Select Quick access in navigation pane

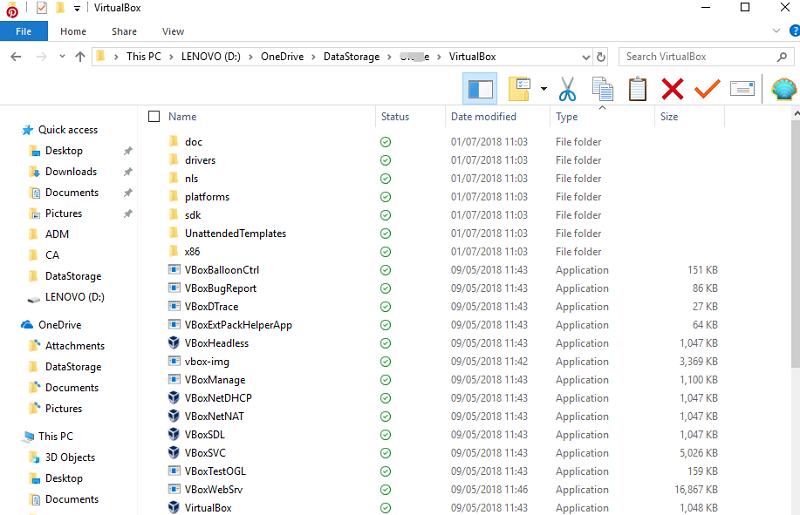point(68,130)
